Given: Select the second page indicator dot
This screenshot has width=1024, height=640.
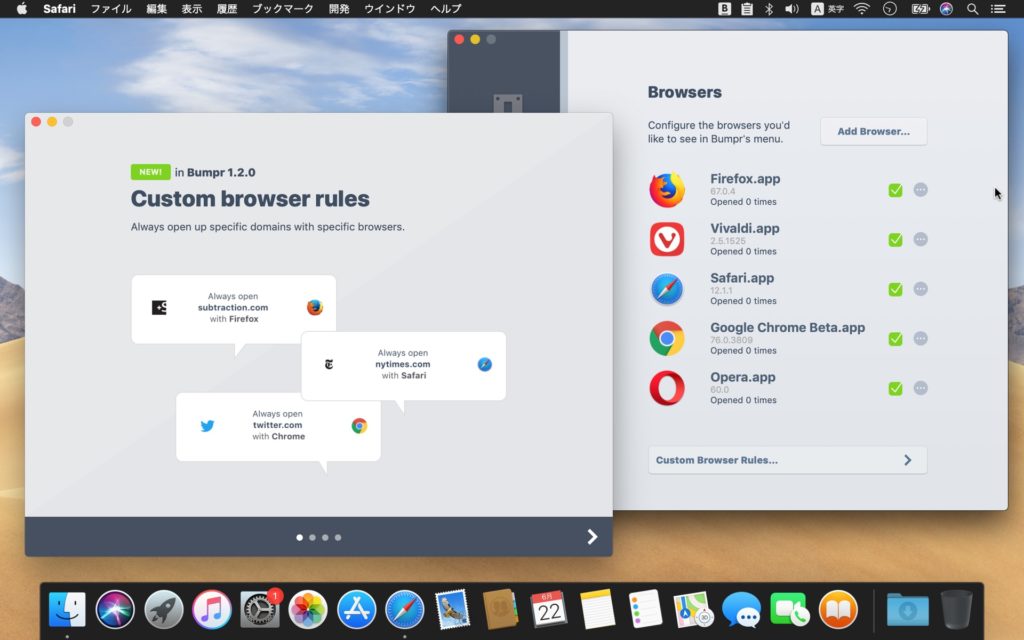Looking at the screenshot, I should pos(311,537).
